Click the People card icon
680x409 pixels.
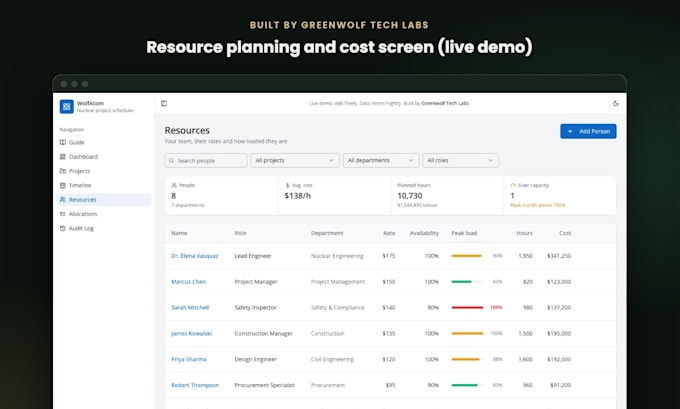(x=174, y=185)
